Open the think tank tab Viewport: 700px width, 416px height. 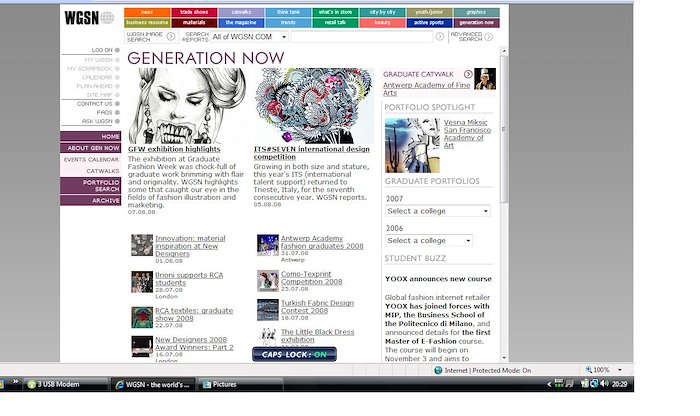point(288,12)
